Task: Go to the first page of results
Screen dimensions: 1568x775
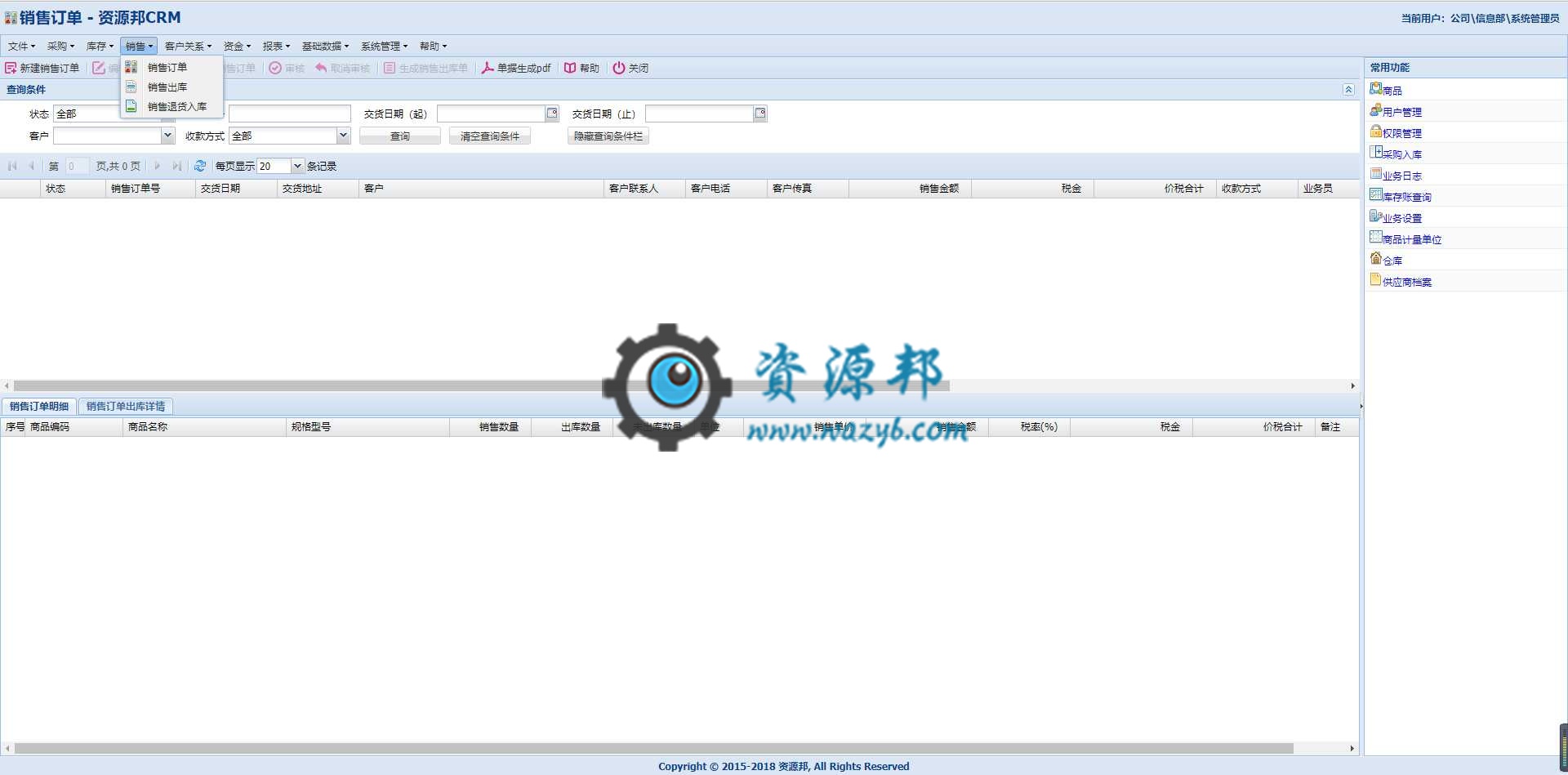Action: click(x=12, y=166)
